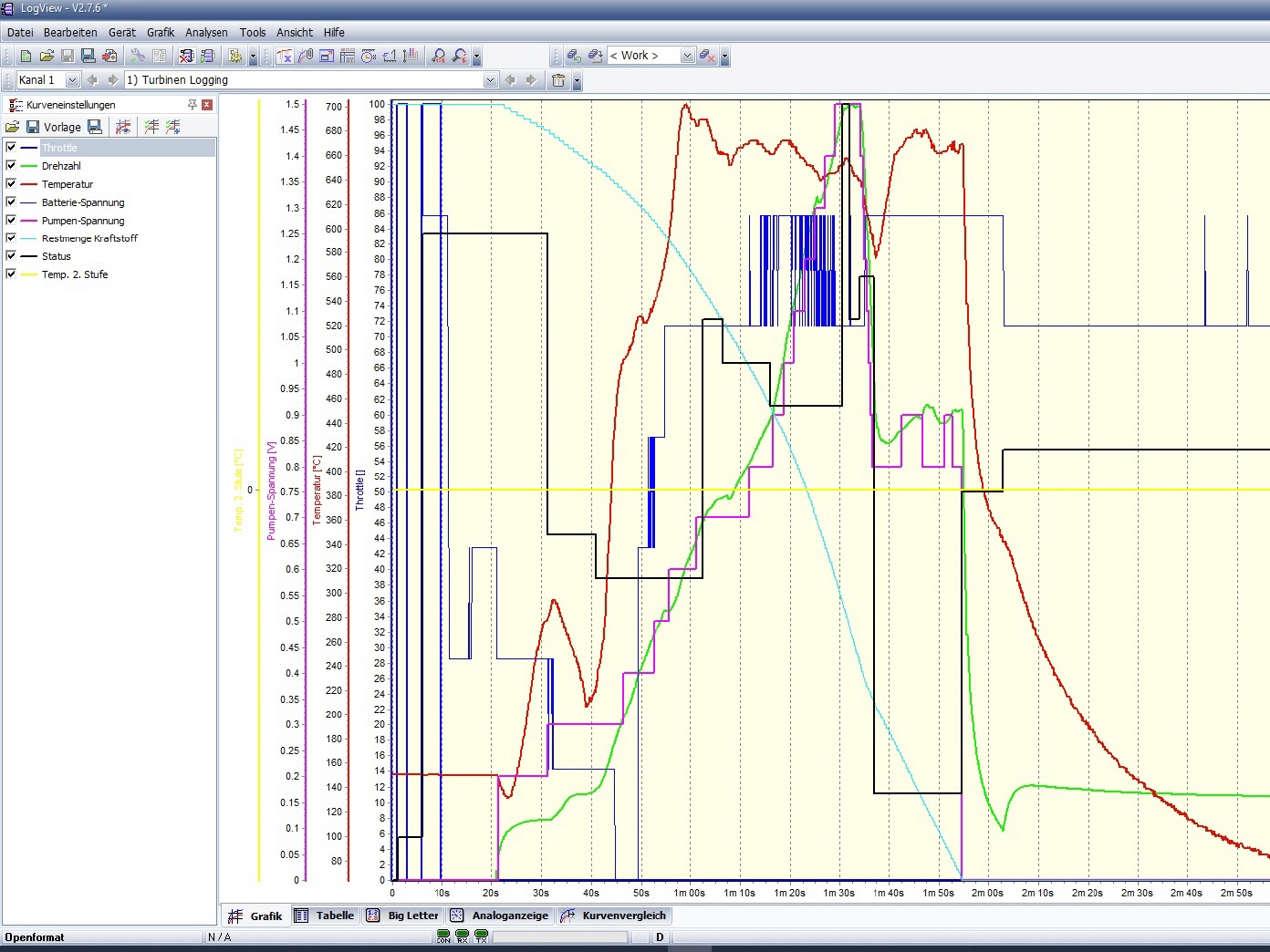
Task: Uncheck the Temperatur curve checkbox
Action: pyautogui.click(x=11, y=183)
